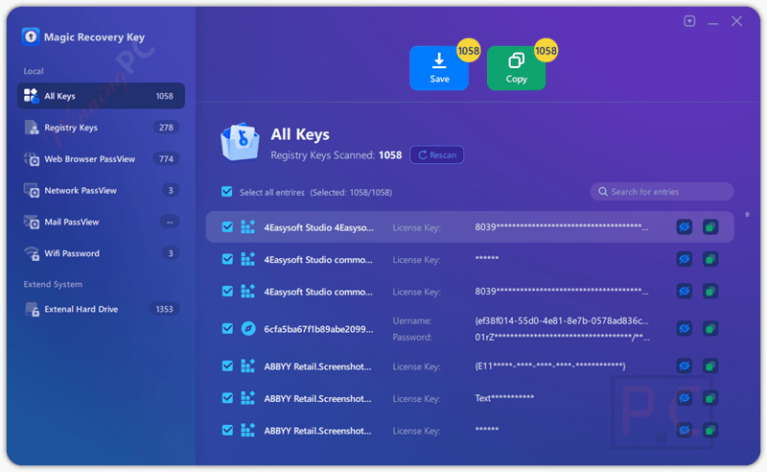Screen dimensions: 767x472
Task: Click the (Selected: 1058/1058) text
Action: (x=351, y=192)
